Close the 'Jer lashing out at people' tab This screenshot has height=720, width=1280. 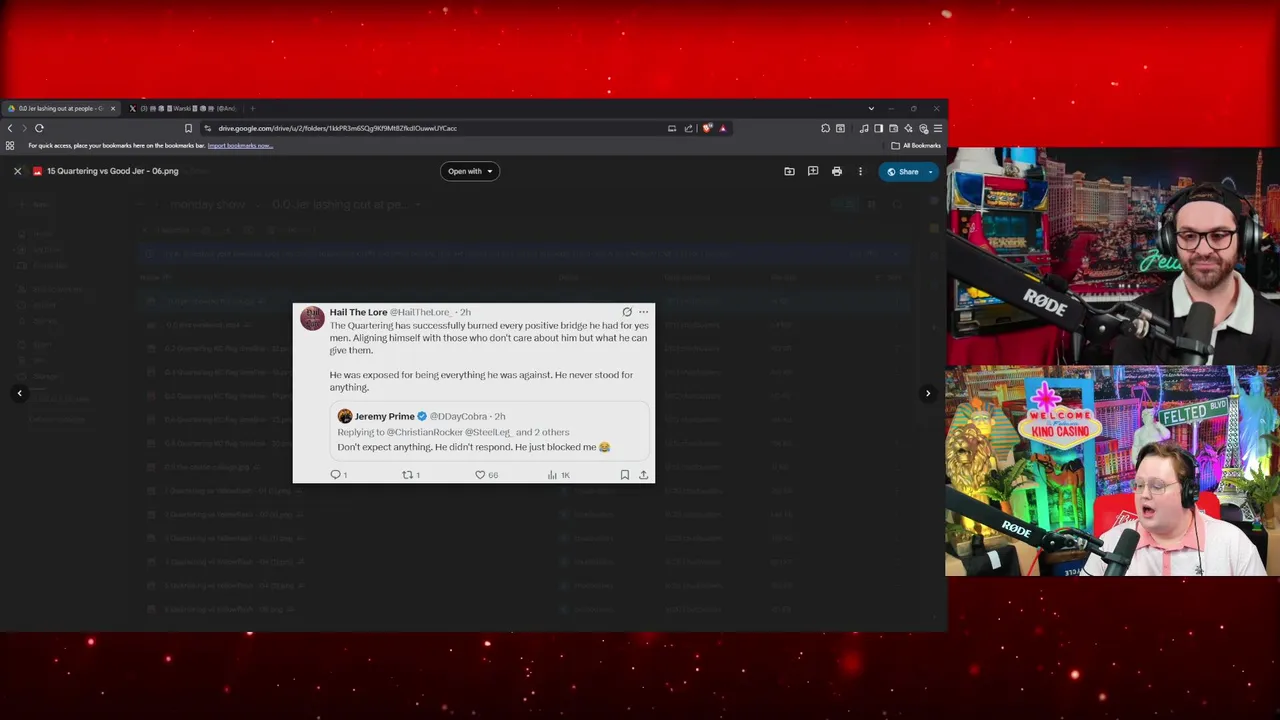tap(113, 108)
